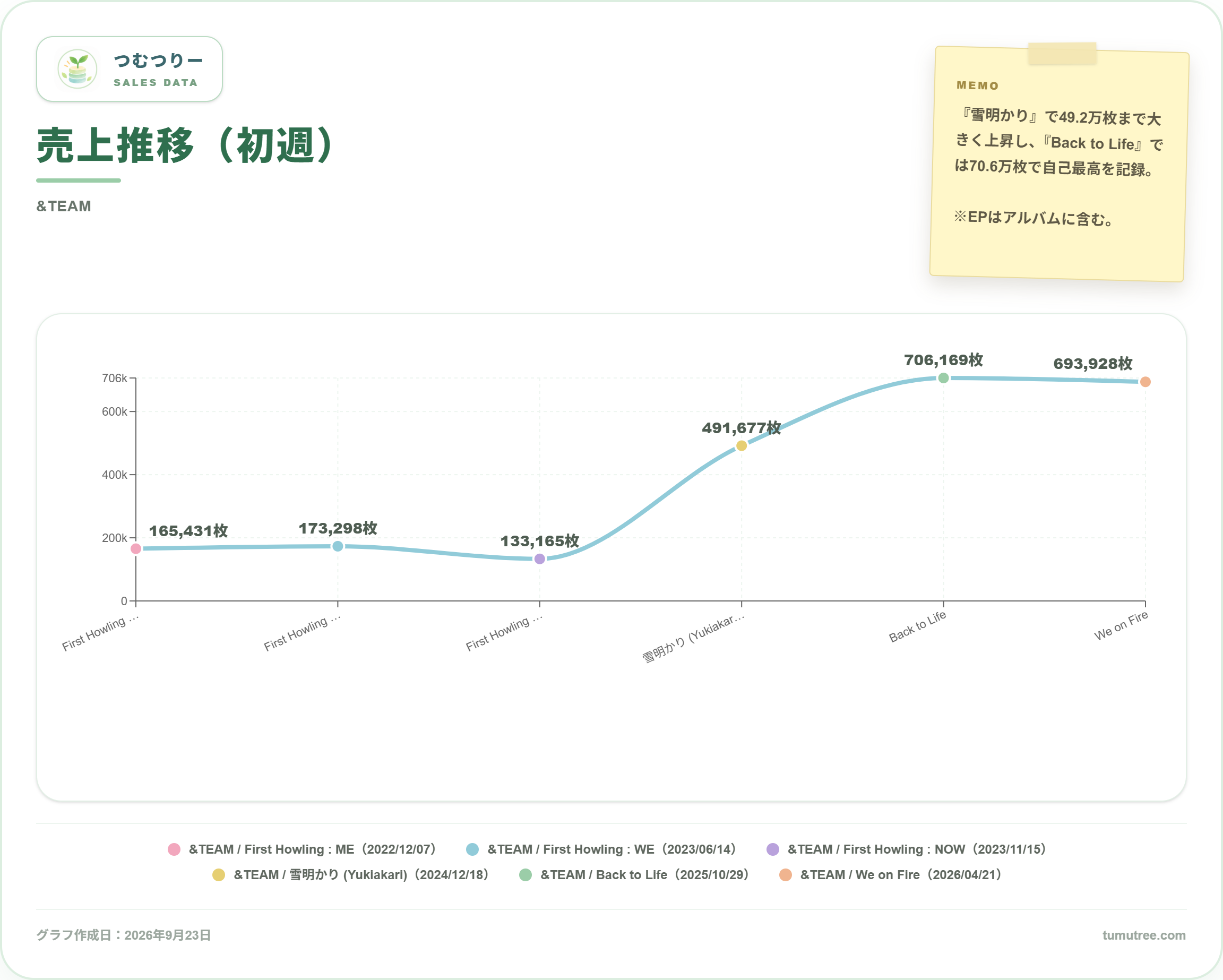This screenshot has width=1223, height=980.
Task: Click the つむつりー sprout logo icon
Action: click(x=77, y=69)
